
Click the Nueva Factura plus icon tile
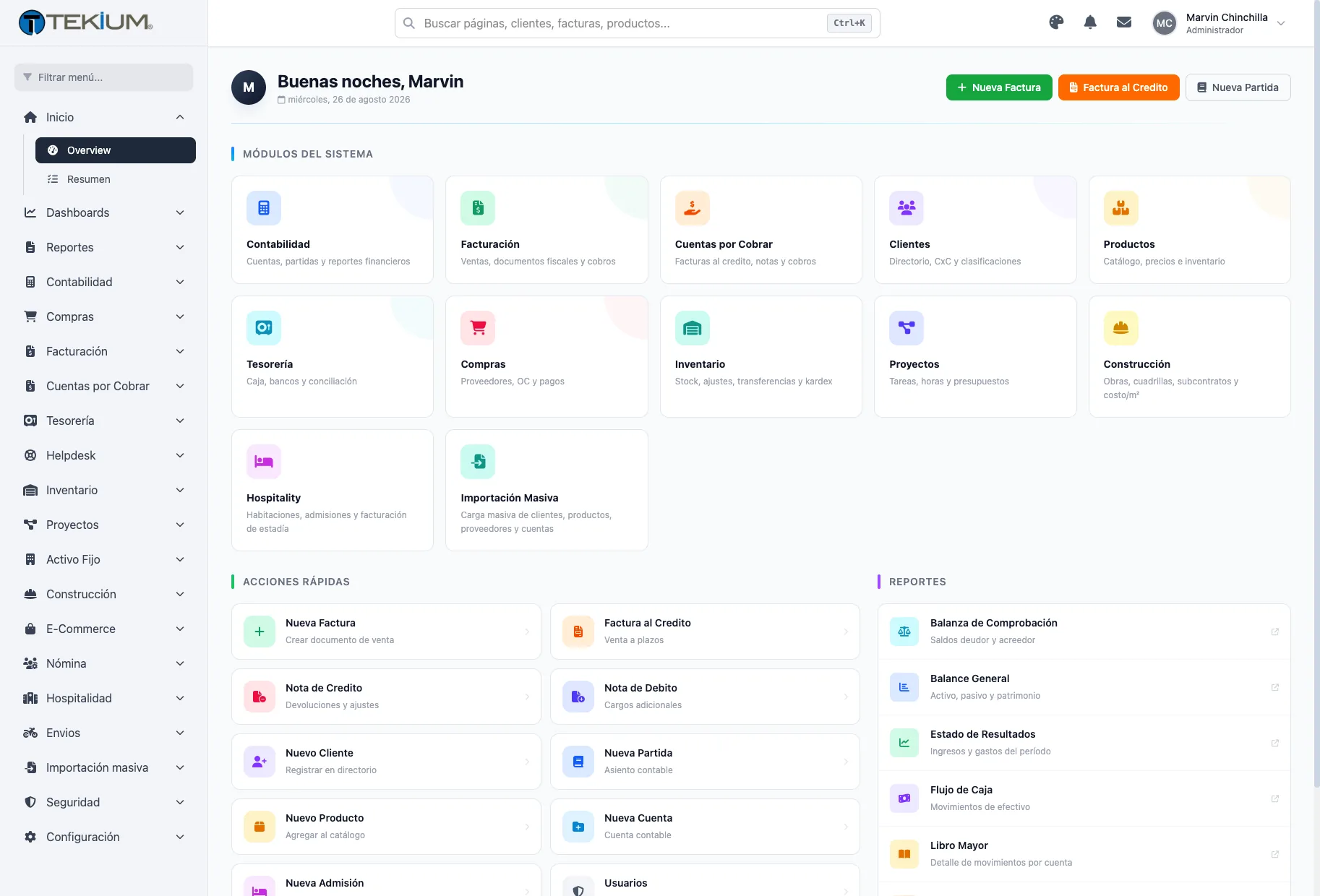(260, 632)
